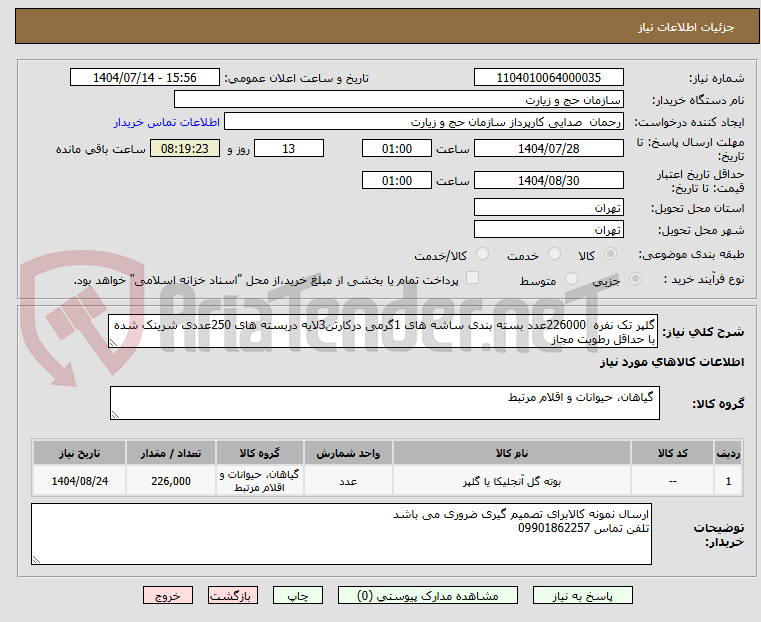Click the need date cell 1404/08/24
The width and height of the screenshot is (761, 622).
[80, 481]
